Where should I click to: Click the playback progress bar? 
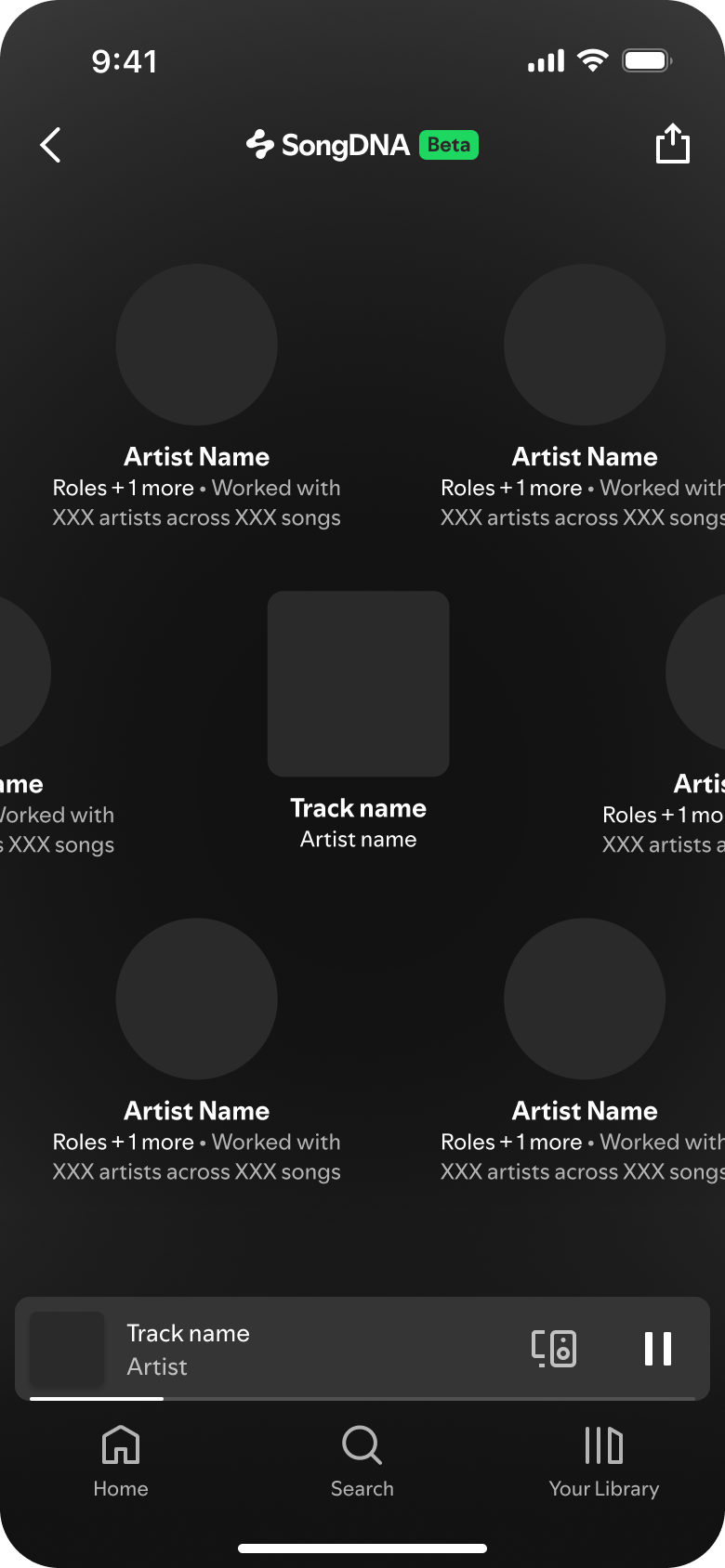click(x=362, y=1398)
